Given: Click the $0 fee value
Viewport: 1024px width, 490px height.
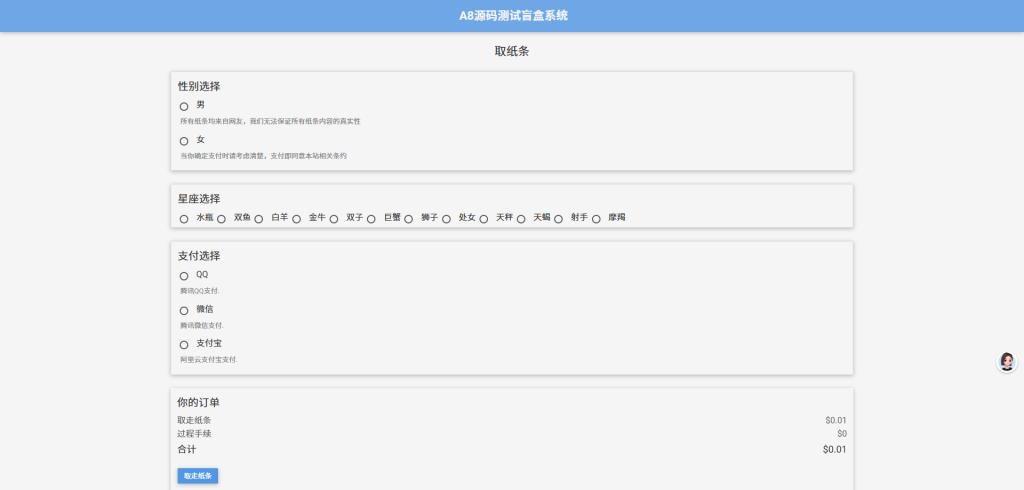Looking at the screenshot, I should pos(842,433).
